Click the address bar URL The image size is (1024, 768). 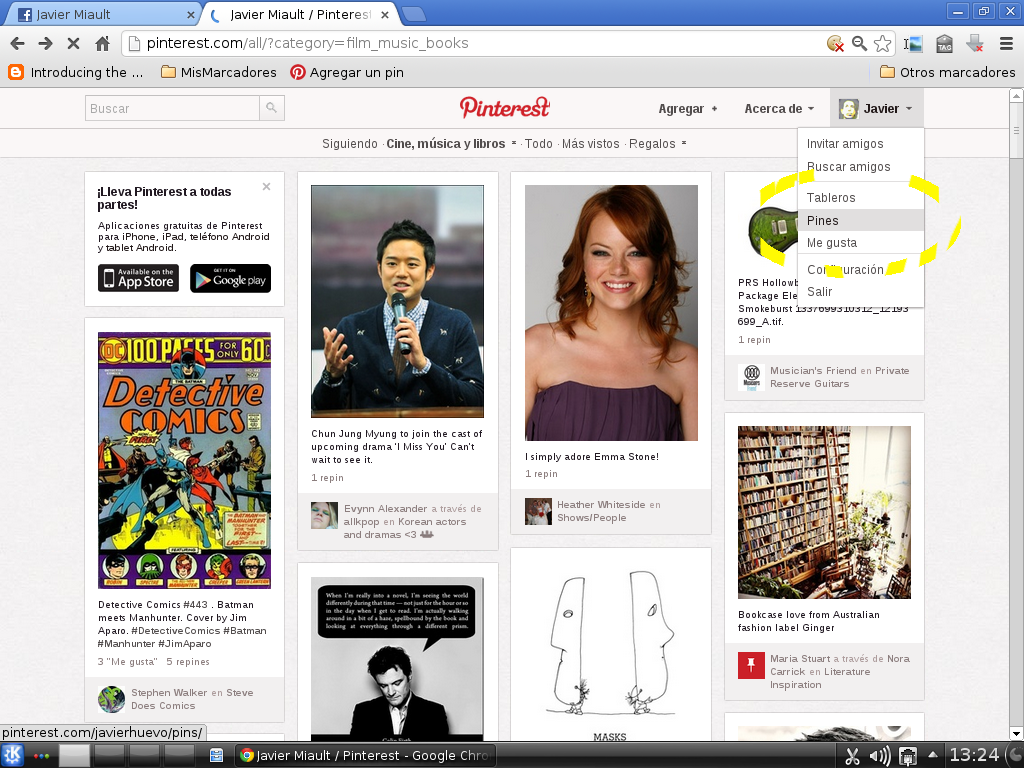pos(307,43)
